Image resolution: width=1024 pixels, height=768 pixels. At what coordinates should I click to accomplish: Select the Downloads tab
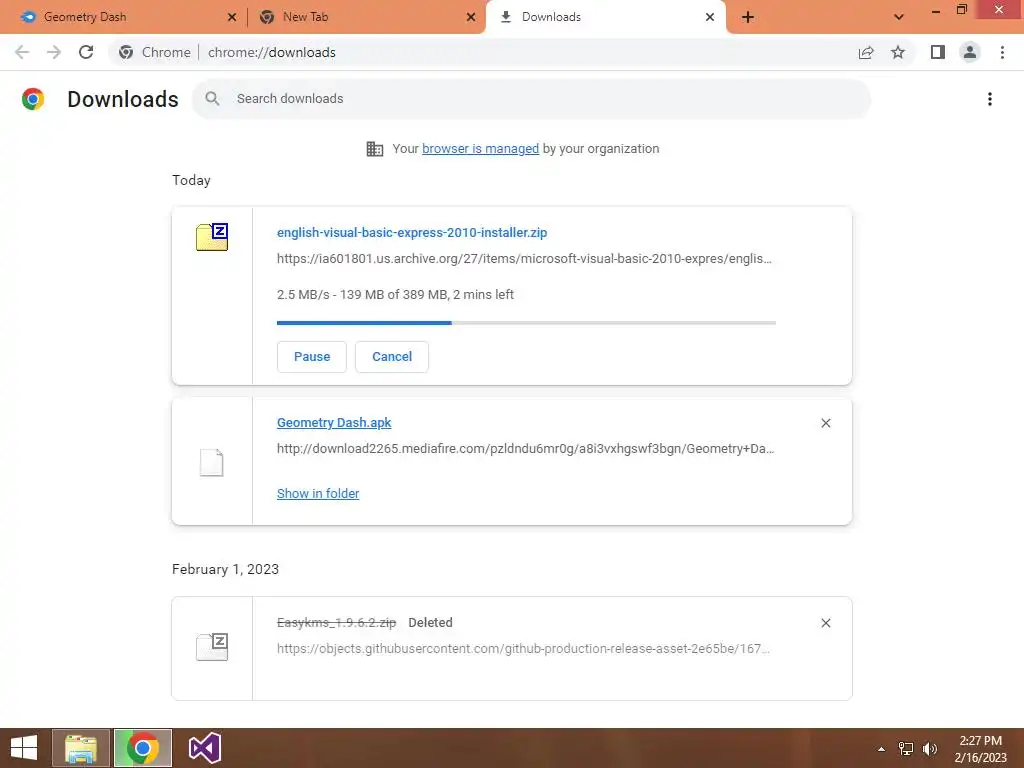pyautogui.click(x=604, y=18)
